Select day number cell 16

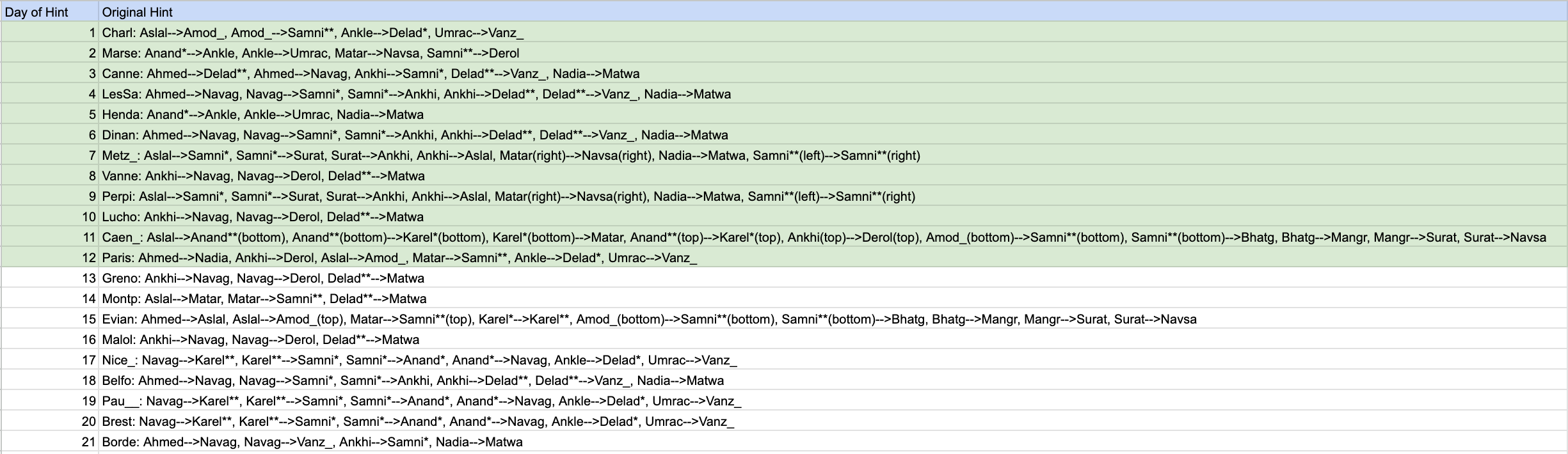click(x=50, y=339)
